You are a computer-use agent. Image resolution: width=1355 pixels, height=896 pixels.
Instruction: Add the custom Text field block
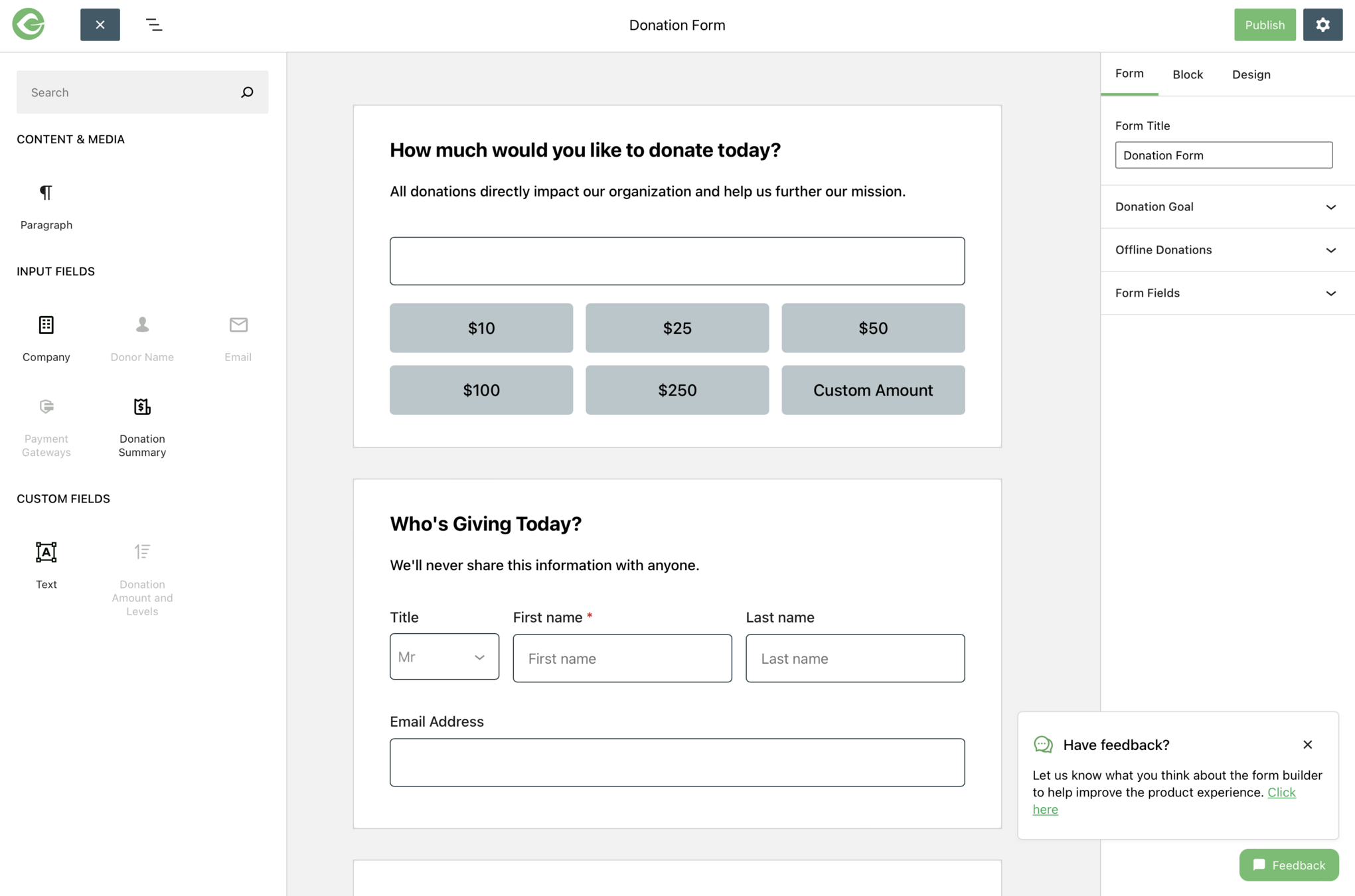(x=46, y=552)
